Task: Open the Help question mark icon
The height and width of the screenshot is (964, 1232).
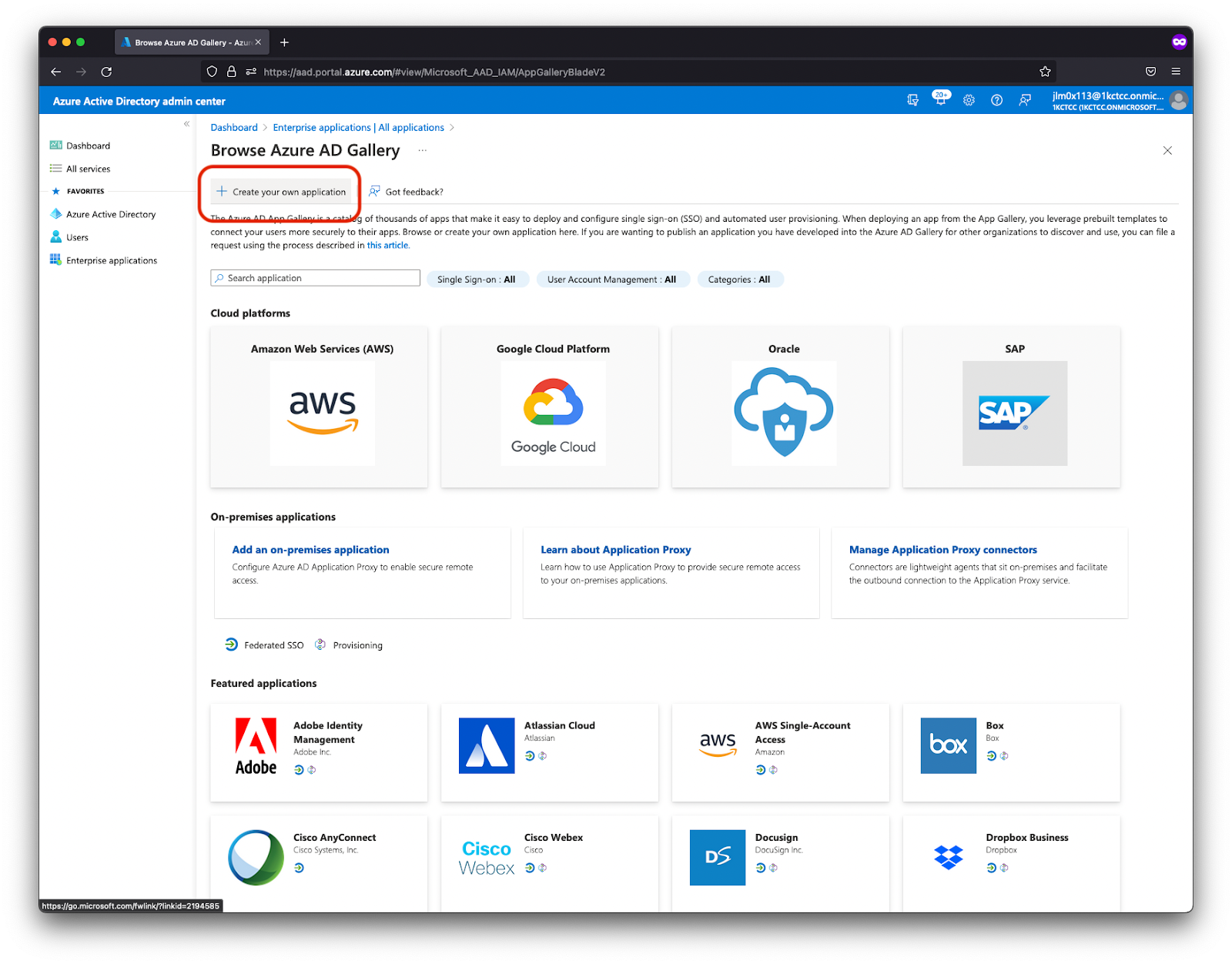Action: (996, 100)
